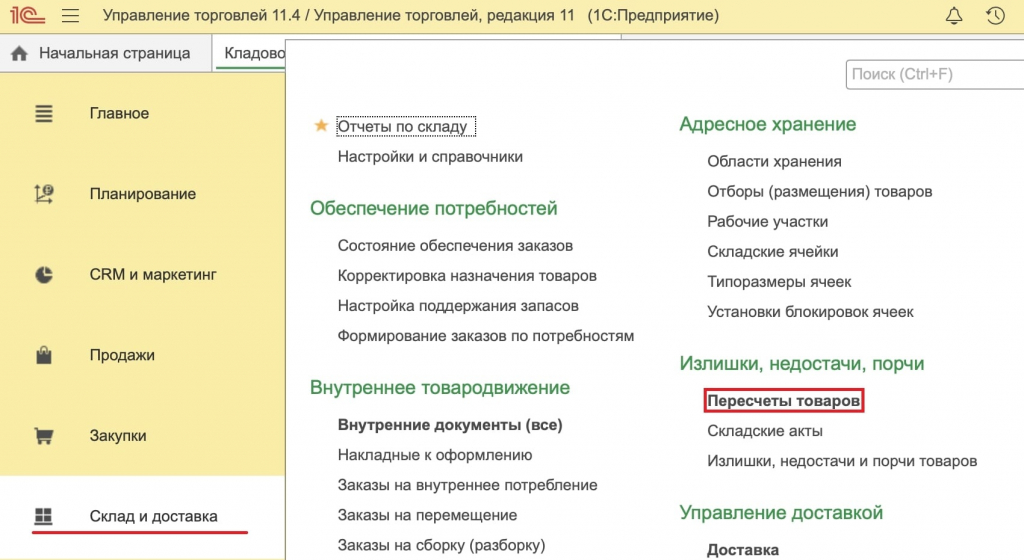This screenshot has width=1024, height=560.
Task: Open Установки блокировок ячеек
Action: click(x=810, y=312)
